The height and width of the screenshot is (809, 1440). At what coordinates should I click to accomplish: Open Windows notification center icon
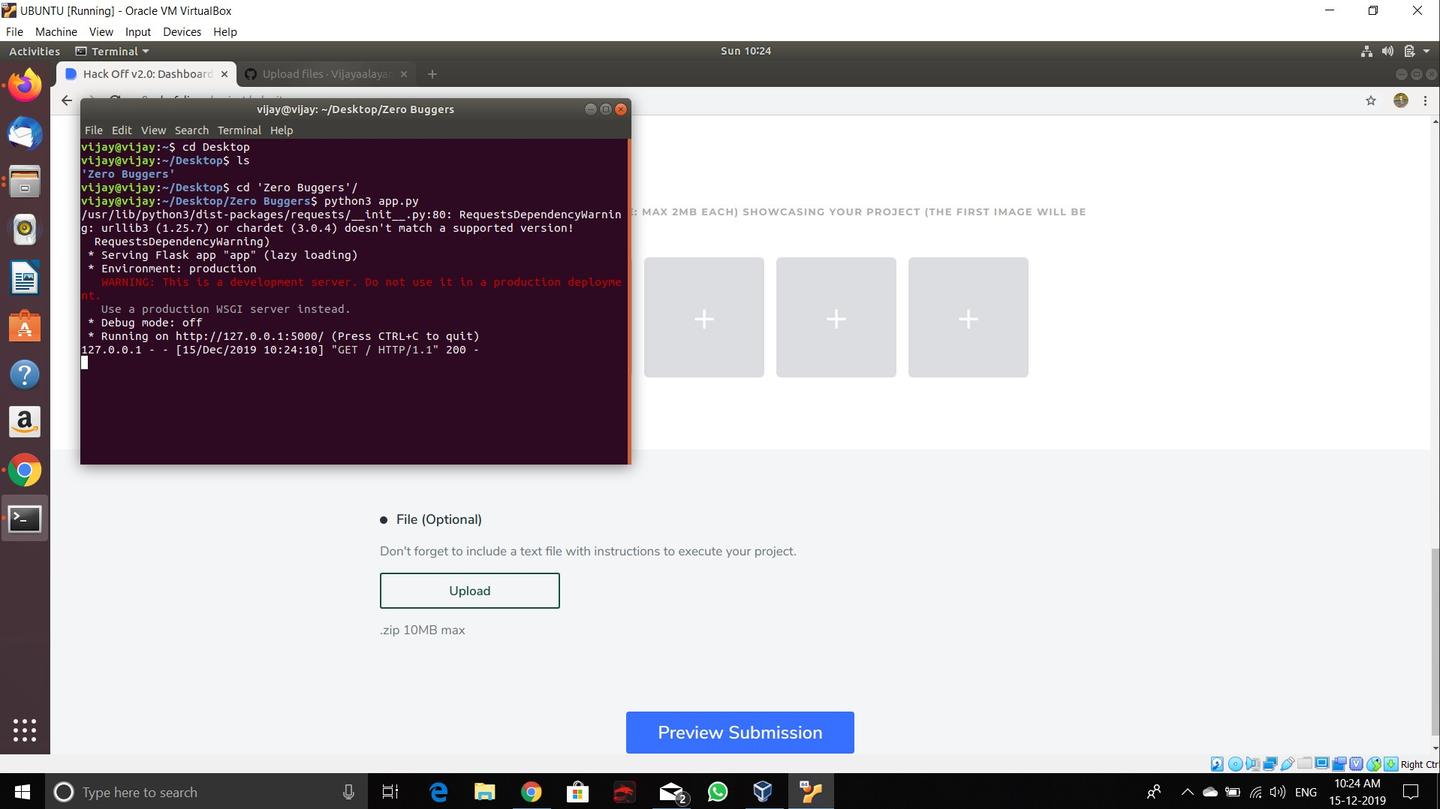(1411, 791)
